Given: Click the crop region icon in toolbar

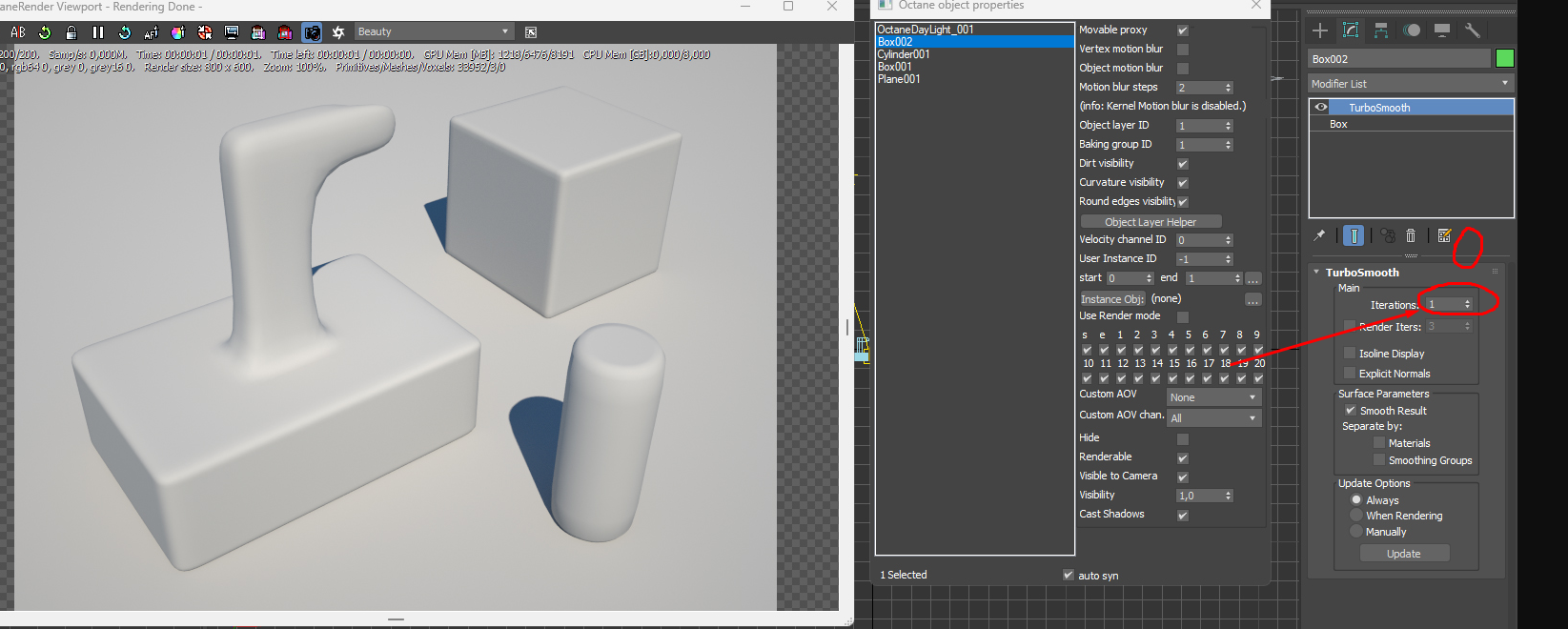Looking at the screenshot, I should [258, 32].
